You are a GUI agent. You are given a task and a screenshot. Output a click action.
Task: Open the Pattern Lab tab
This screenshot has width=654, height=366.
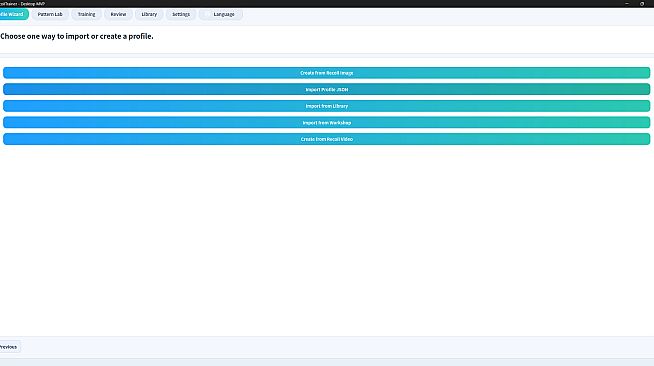coord(50,14)
